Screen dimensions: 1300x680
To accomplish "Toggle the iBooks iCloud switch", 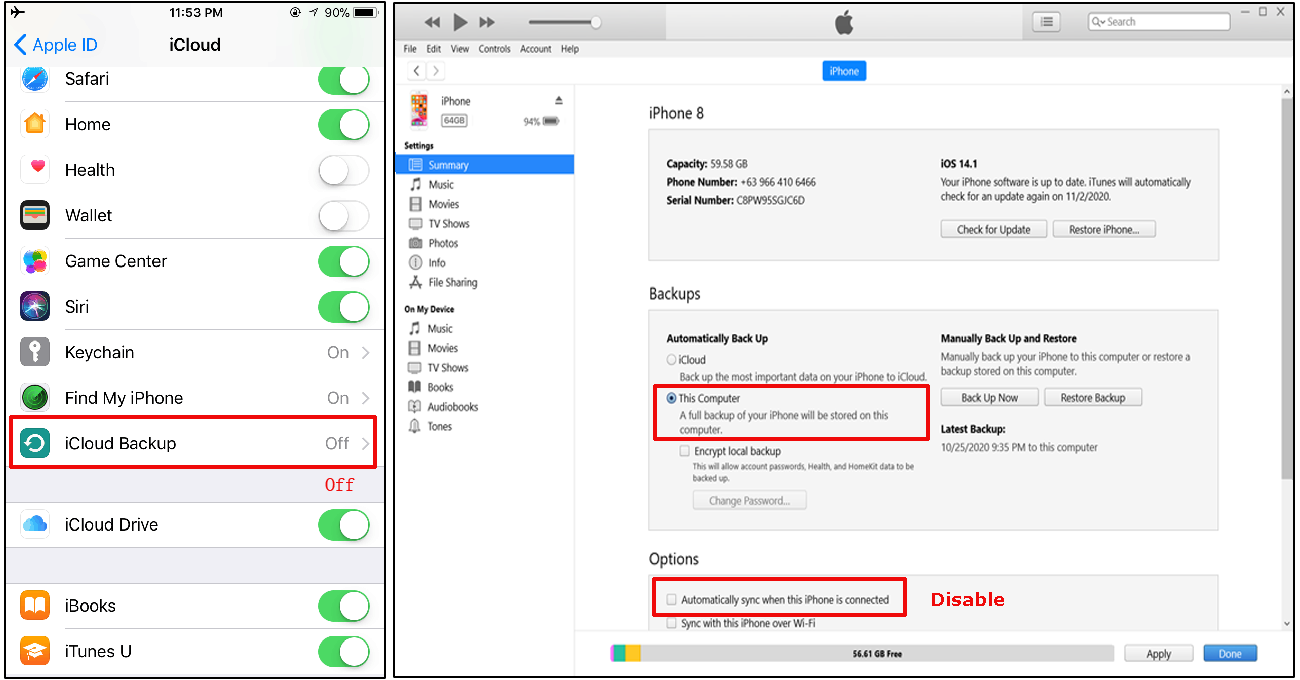I will [344, 606].
